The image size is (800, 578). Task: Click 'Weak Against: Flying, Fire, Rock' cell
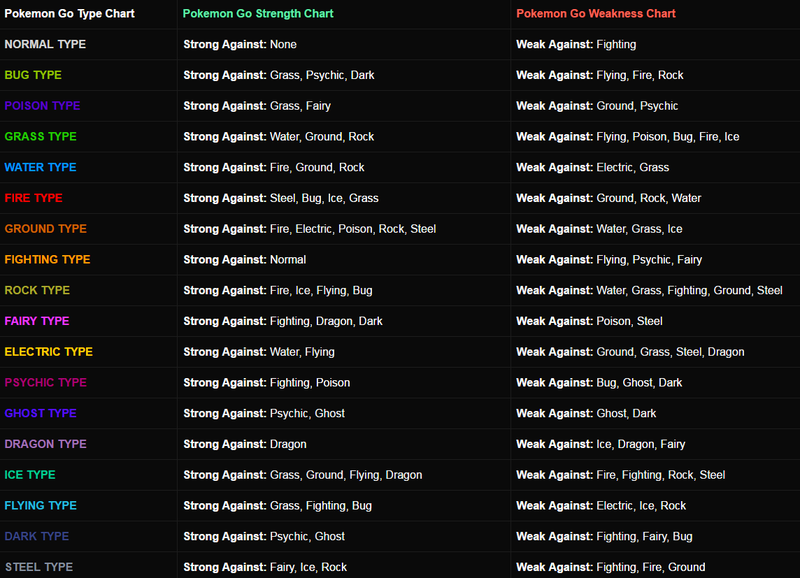point(600,75)
